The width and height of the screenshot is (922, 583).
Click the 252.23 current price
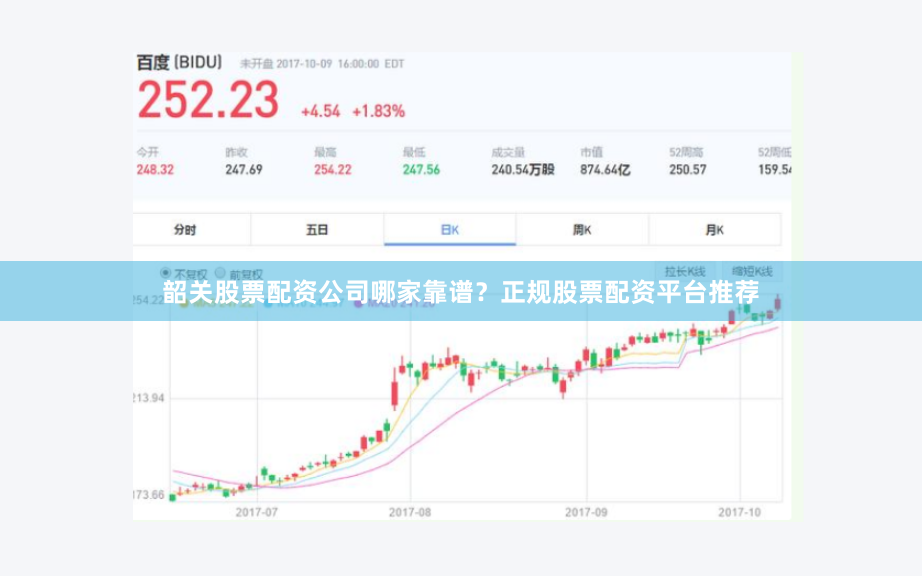[x=208, y=100]
